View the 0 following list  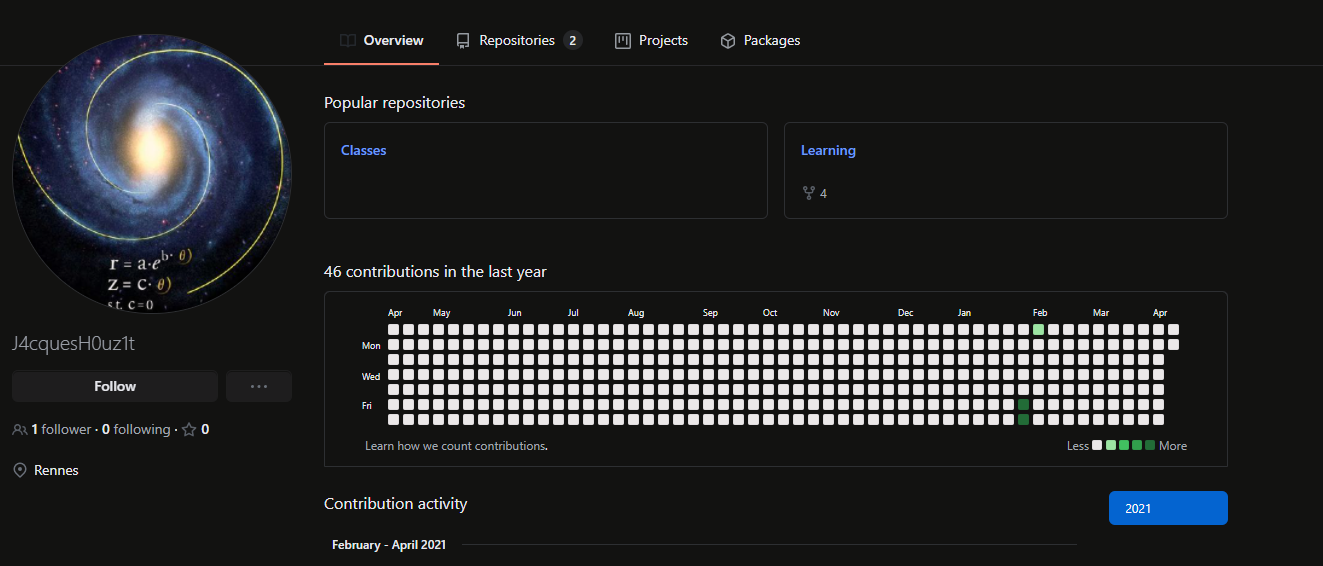click(x=136, y=429)
